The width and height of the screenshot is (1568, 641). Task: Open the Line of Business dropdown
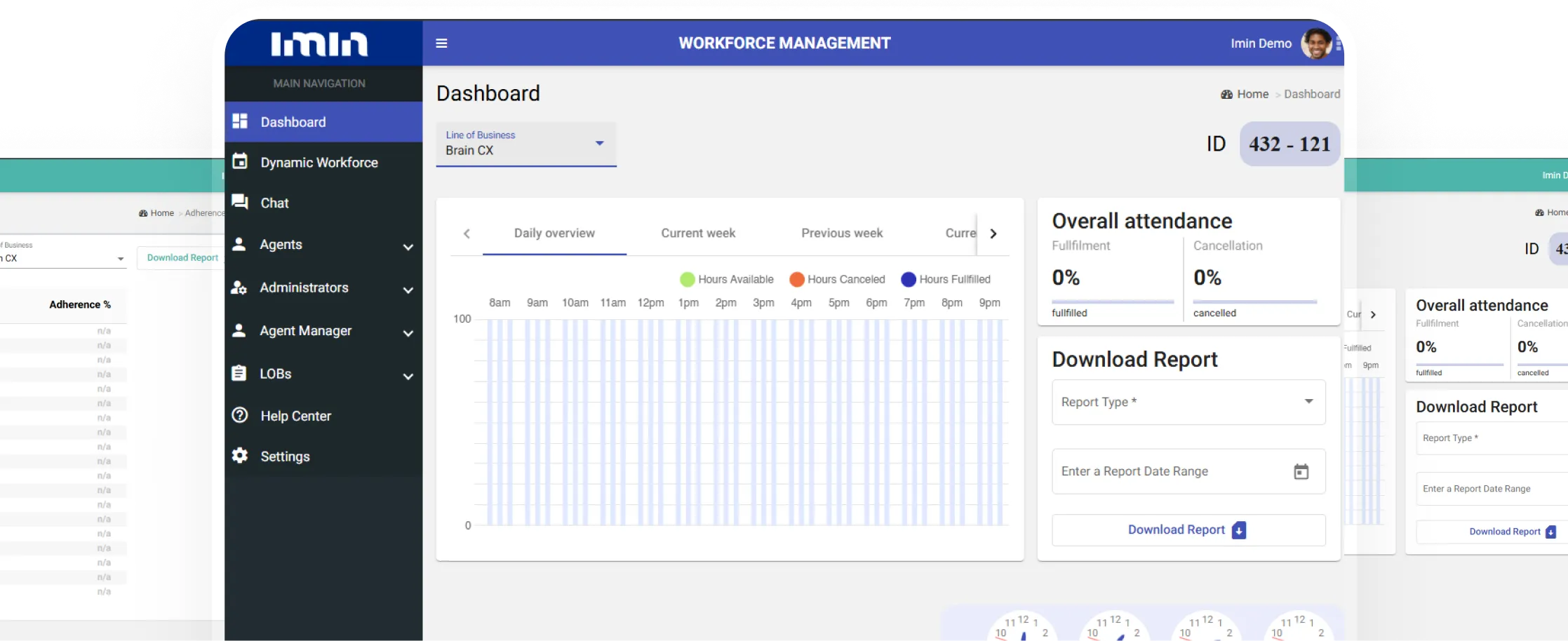click(x=526, y=144)
